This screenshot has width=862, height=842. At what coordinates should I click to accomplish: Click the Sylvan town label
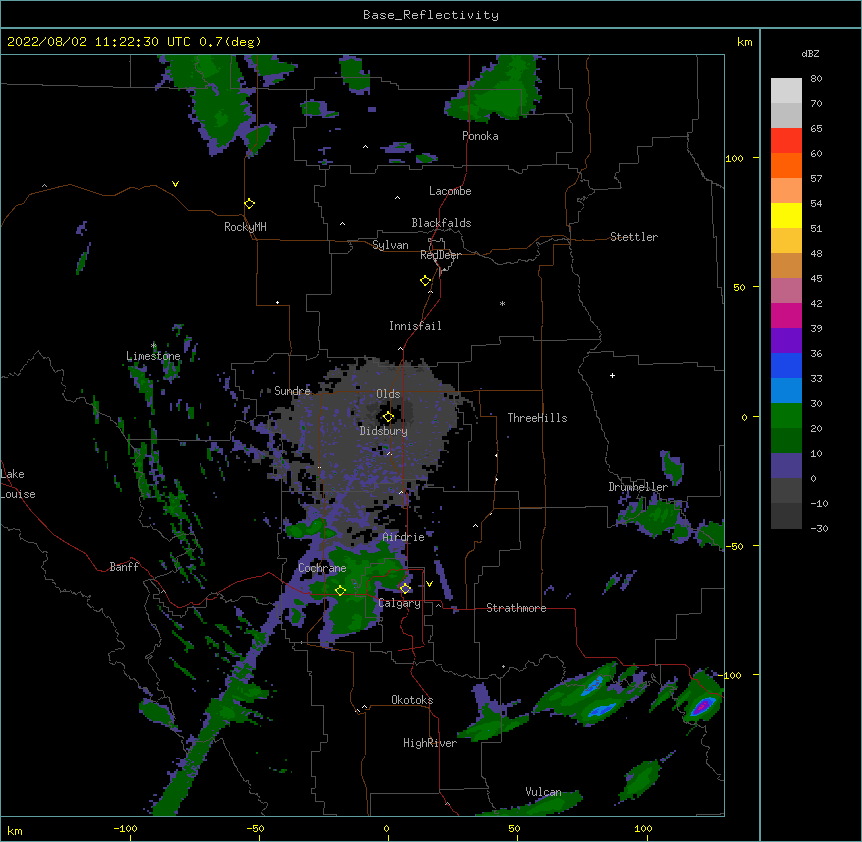(390, 245)
